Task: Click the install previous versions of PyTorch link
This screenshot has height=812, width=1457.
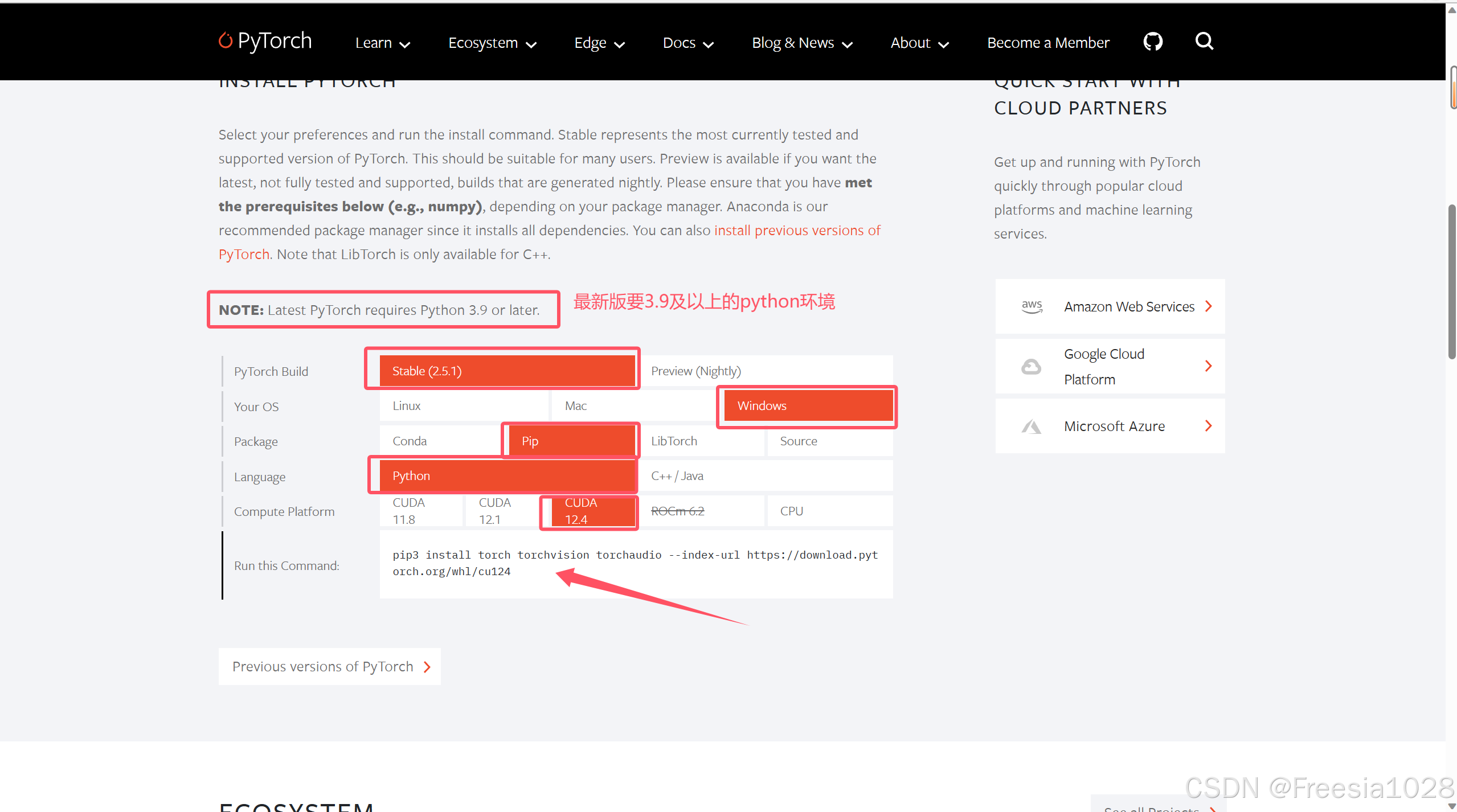Action: click(x=797, y=230)
